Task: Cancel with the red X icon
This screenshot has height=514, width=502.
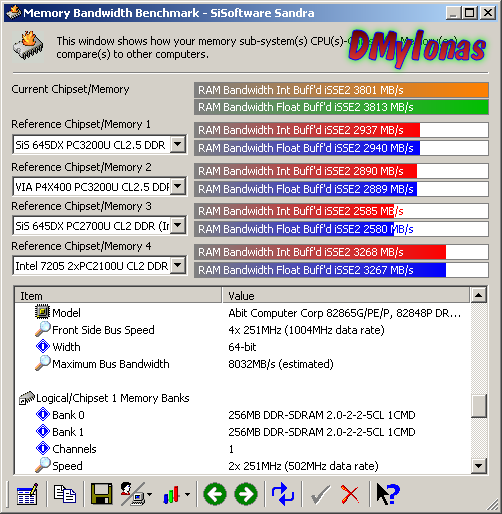Action: (x=350, y=495)
